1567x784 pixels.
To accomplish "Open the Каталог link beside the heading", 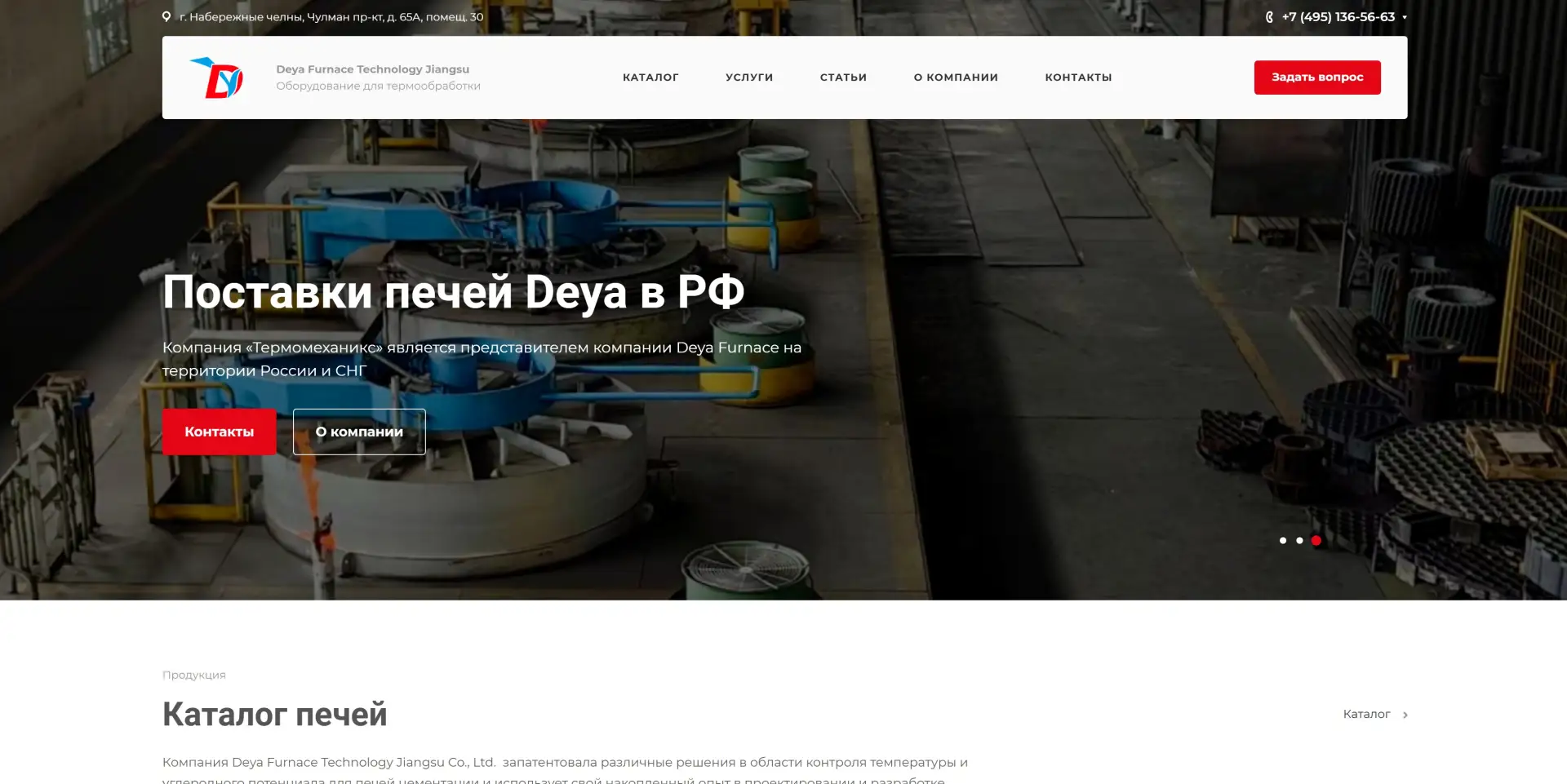I will tap(1366, 714).
